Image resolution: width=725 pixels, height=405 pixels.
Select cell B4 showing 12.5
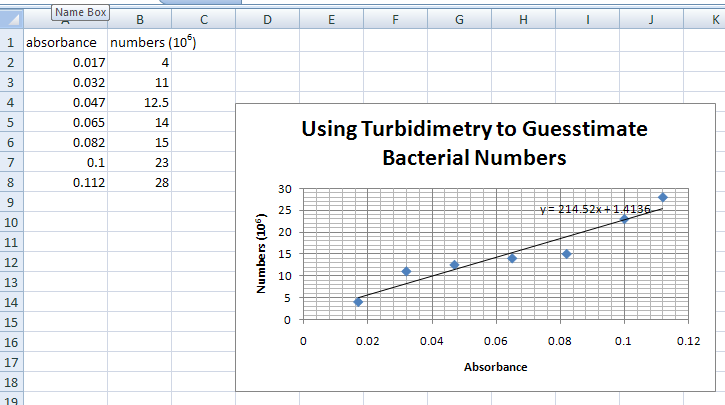point(138,103)
